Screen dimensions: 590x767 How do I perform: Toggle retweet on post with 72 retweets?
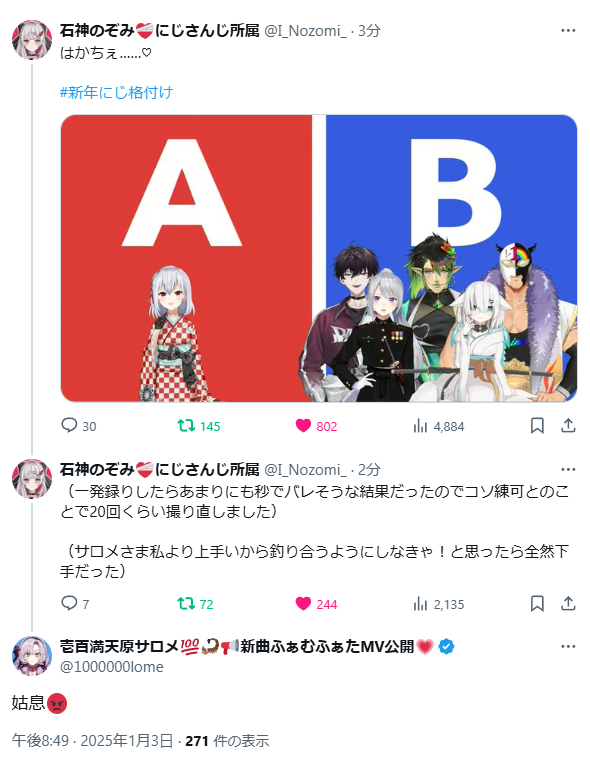186,604
